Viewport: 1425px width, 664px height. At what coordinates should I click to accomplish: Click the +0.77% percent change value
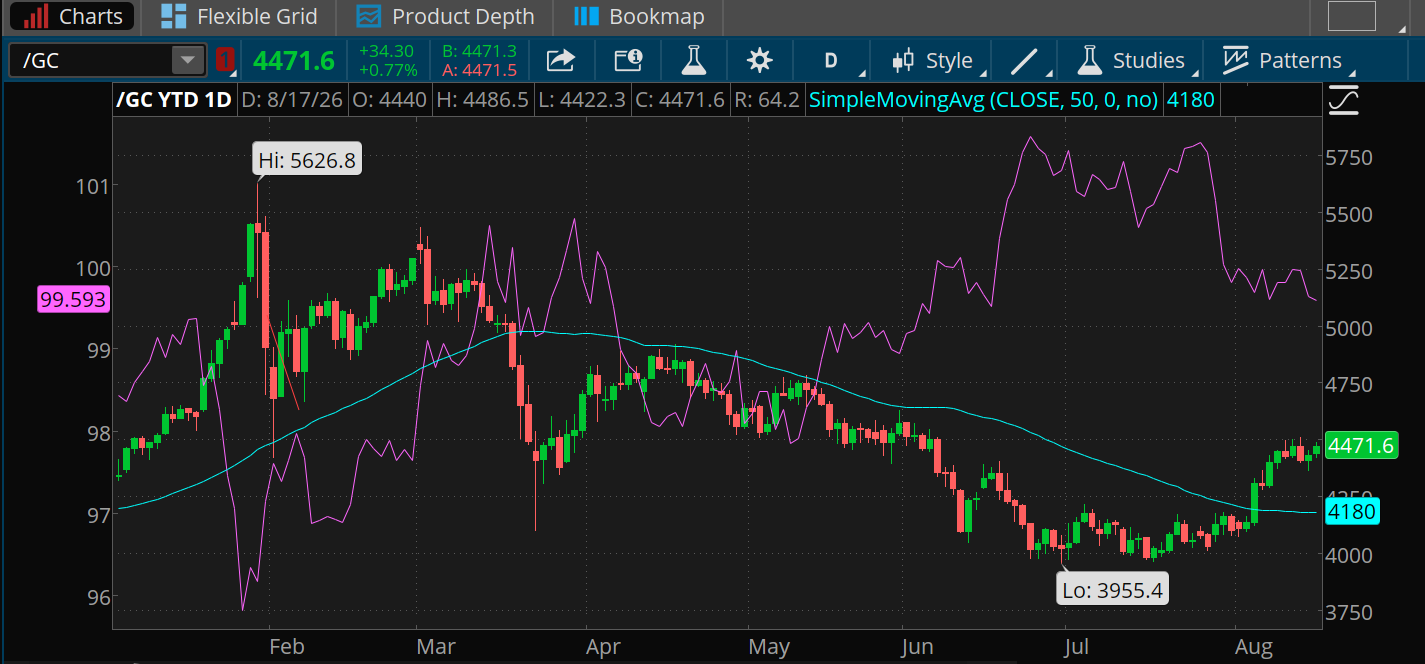click(x=387, y=70)
